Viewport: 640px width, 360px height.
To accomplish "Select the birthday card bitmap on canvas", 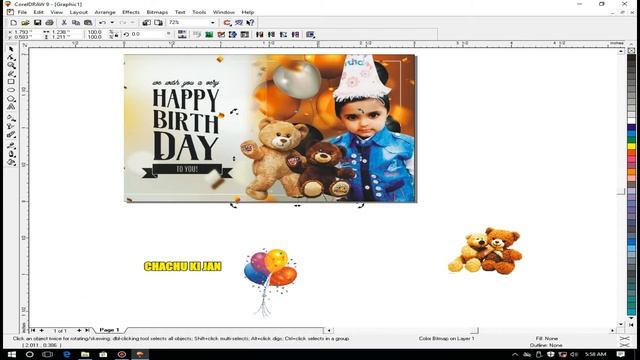I will pyautogui.click(x=270, y=128).
